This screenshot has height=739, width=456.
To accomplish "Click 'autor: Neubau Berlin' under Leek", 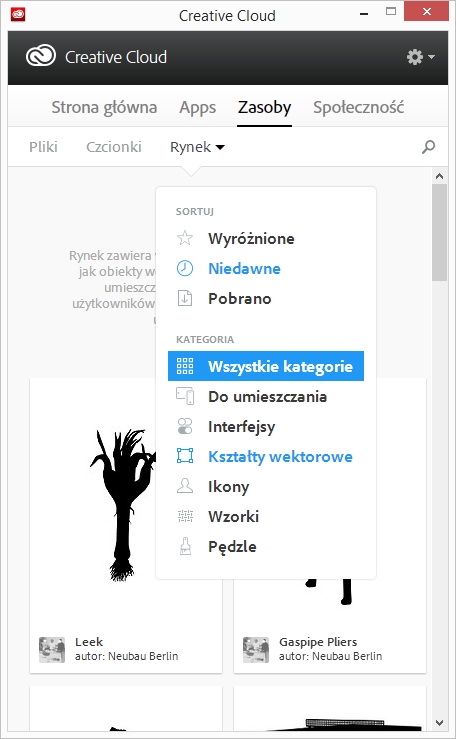I will point(126,656).
